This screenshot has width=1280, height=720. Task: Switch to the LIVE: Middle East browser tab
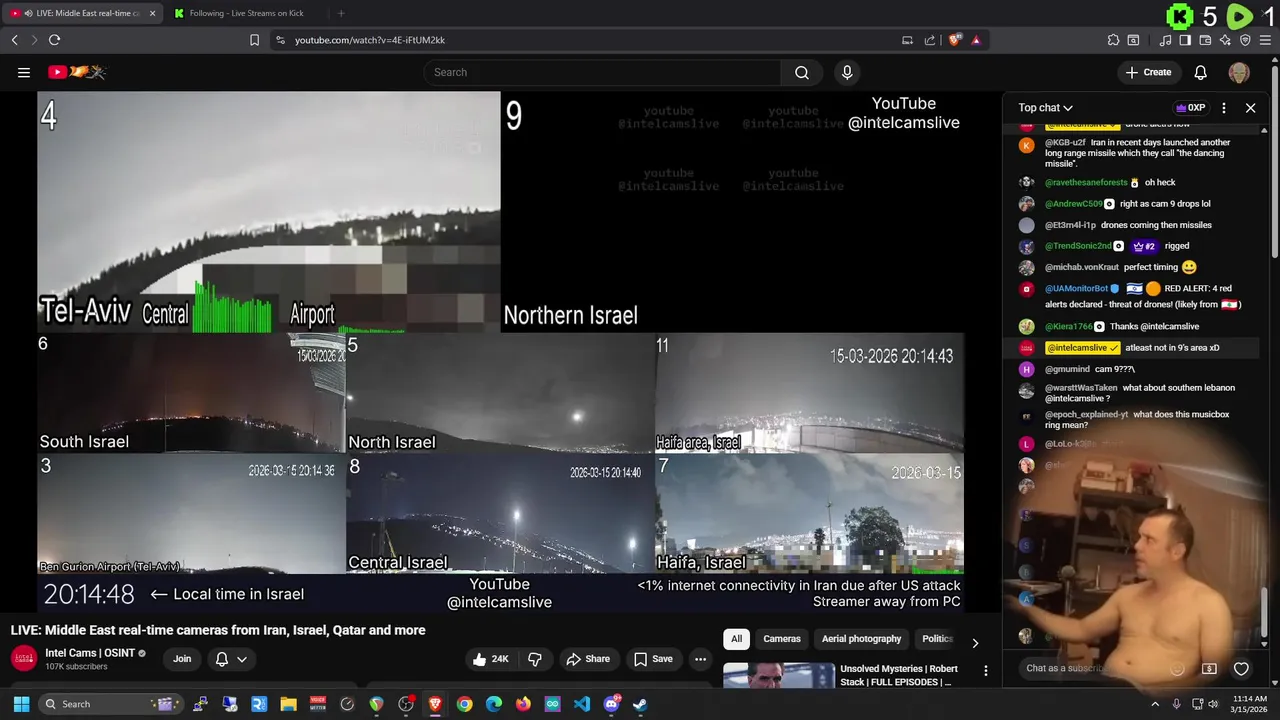(82, 13)
